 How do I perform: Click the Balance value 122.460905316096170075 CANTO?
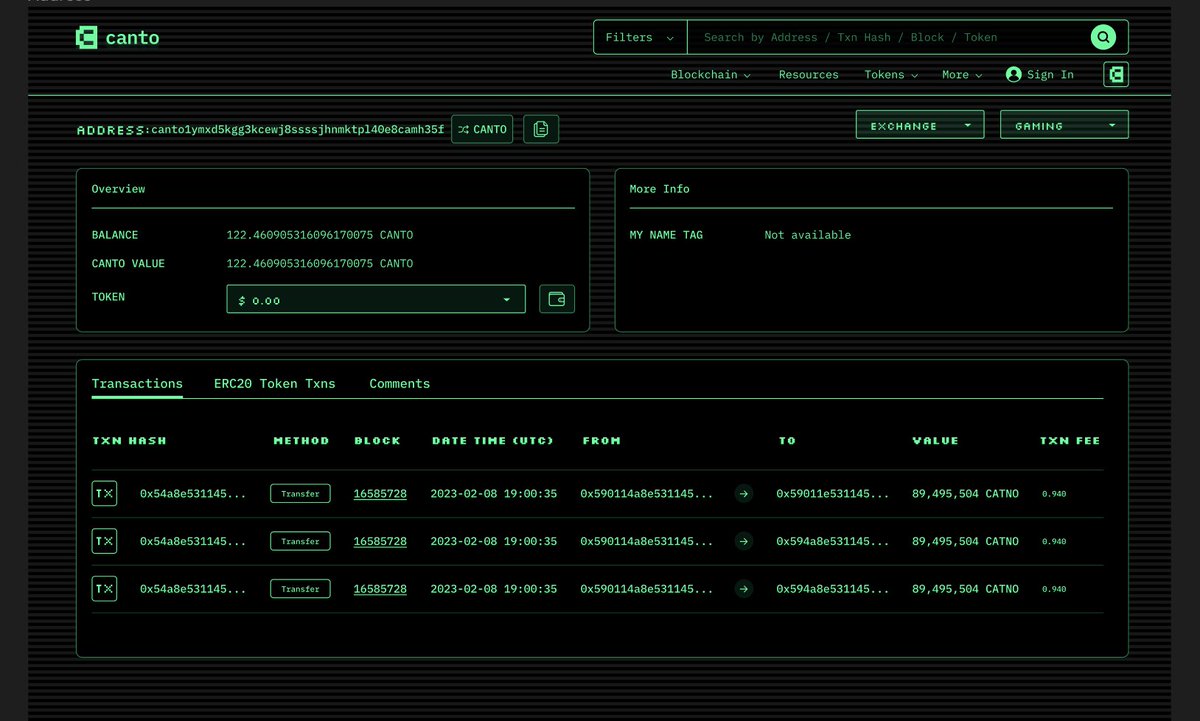320,235
